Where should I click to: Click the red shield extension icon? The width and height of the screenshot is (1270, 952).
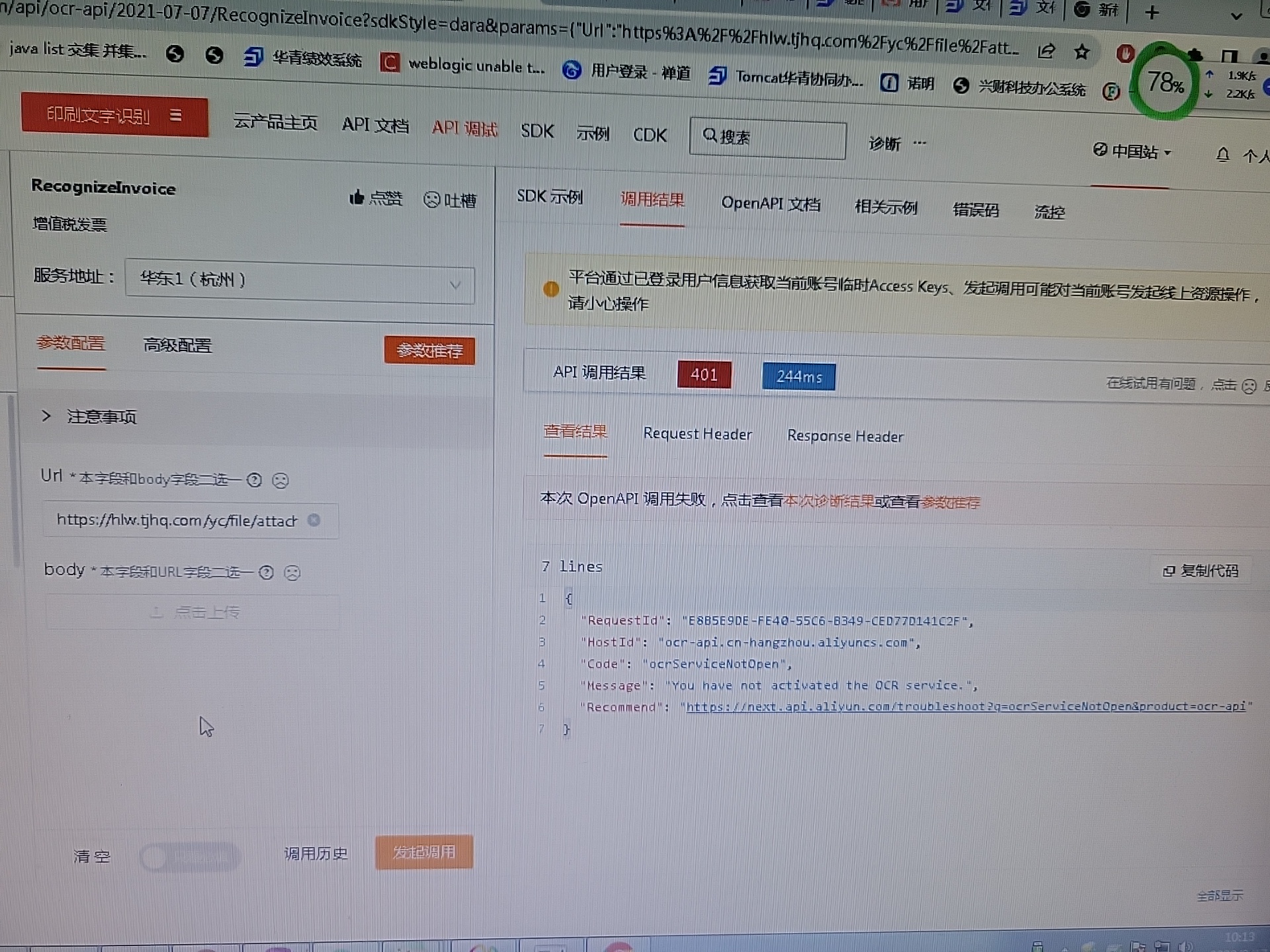[1125, 53]
